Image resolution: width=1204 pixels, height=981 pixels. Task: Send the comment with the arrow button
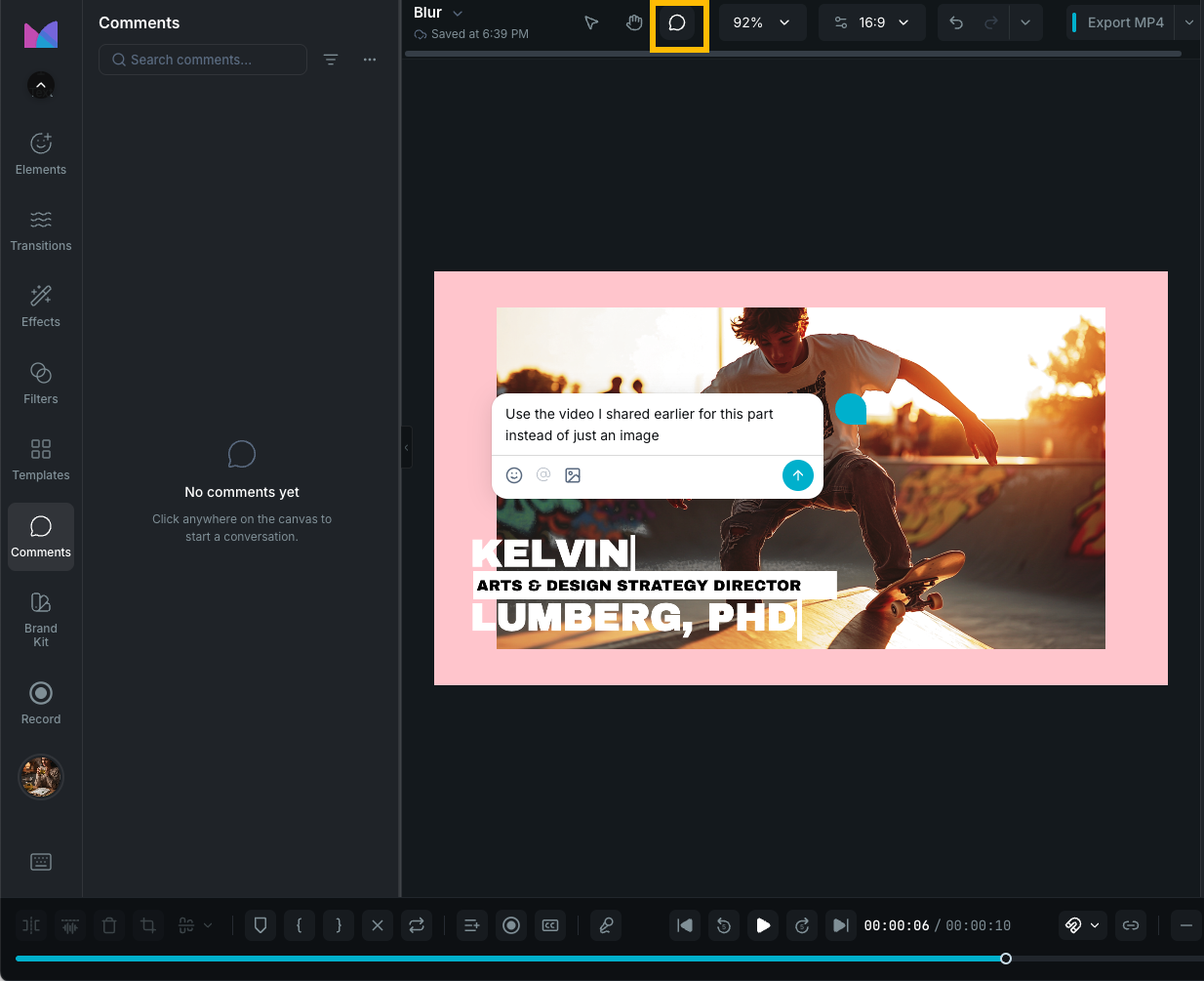(798, 475)
